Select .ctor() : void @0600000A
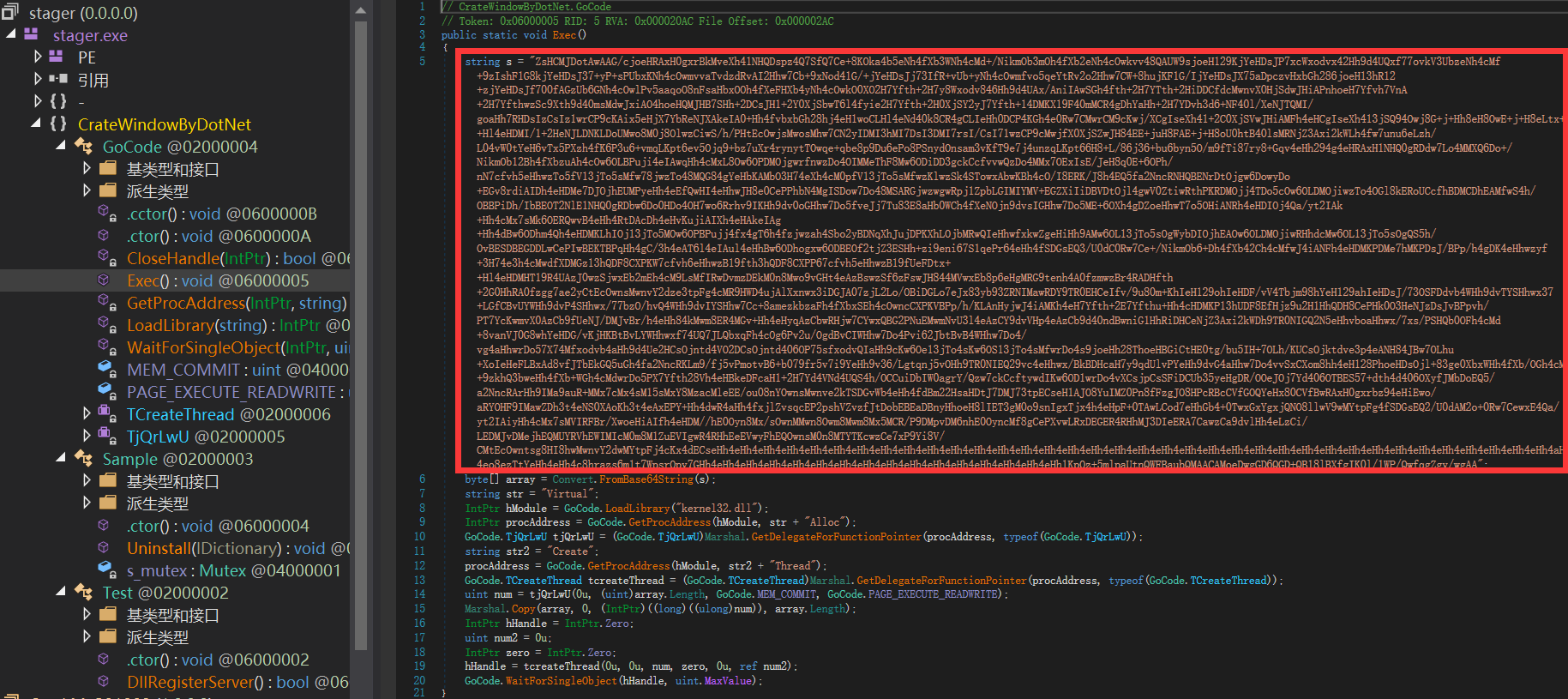This screenshot has width=1568, height=699. coord(219,235)
